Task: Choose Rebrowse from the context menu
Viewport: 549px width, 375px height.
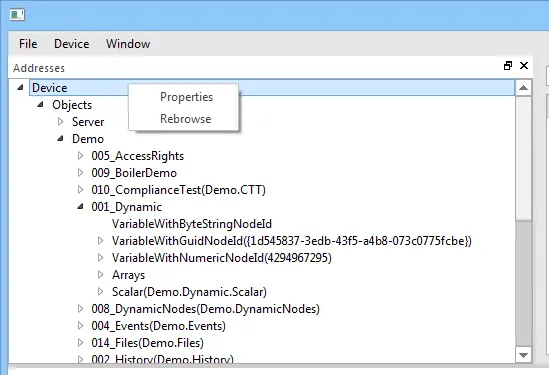Action: [x=186, y=119]
